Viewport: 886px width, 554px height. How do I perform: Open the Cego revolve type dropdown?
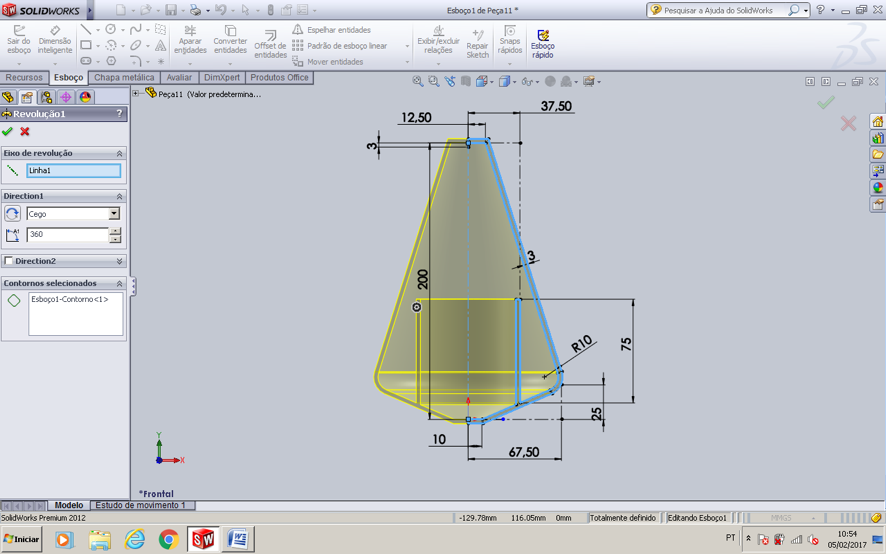tap(114, 214)
